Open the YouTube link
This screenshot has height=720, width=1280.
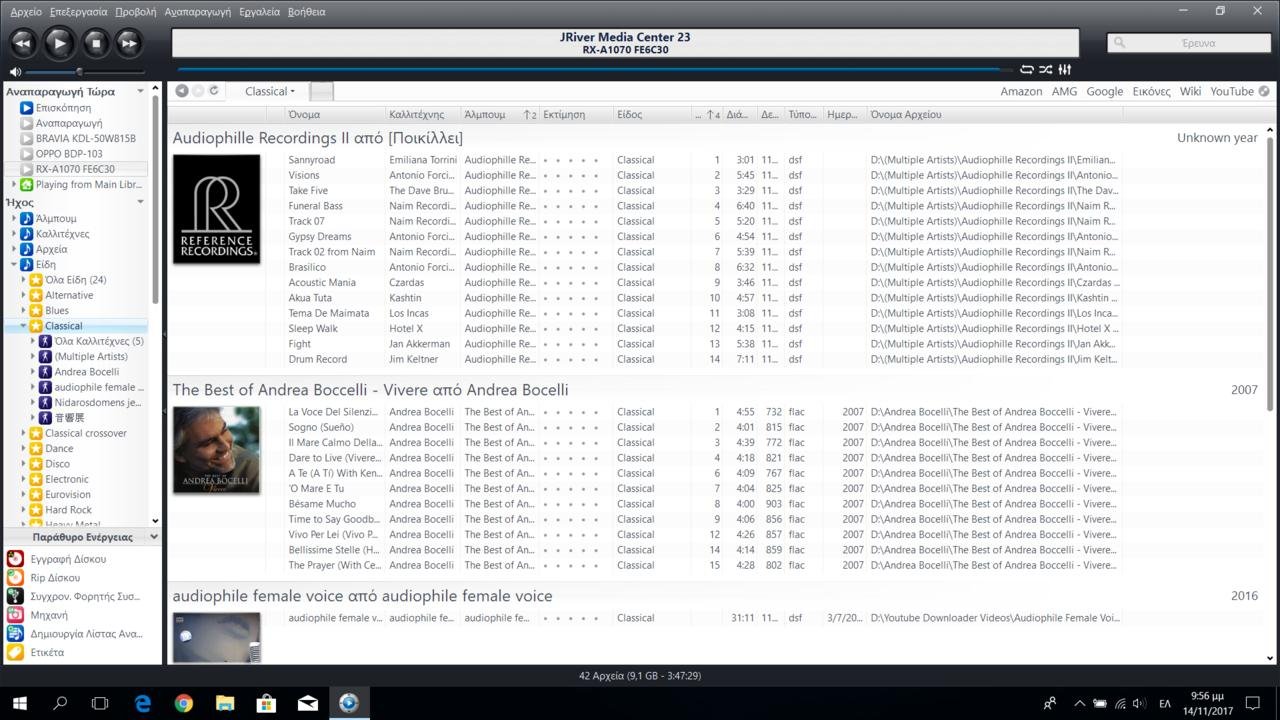pos(1232,91)
